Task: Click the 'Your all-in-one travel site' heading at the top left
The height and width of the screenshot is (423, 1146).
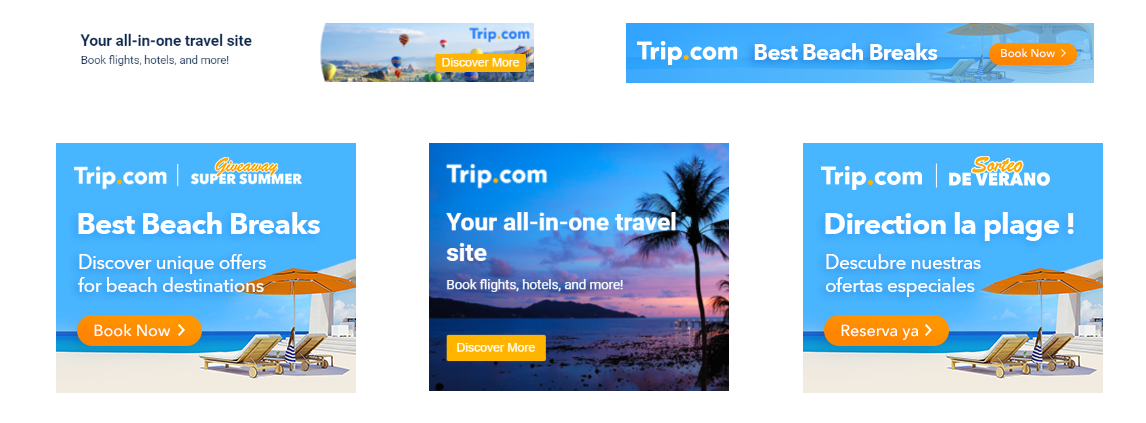Action: pos(166,41)
